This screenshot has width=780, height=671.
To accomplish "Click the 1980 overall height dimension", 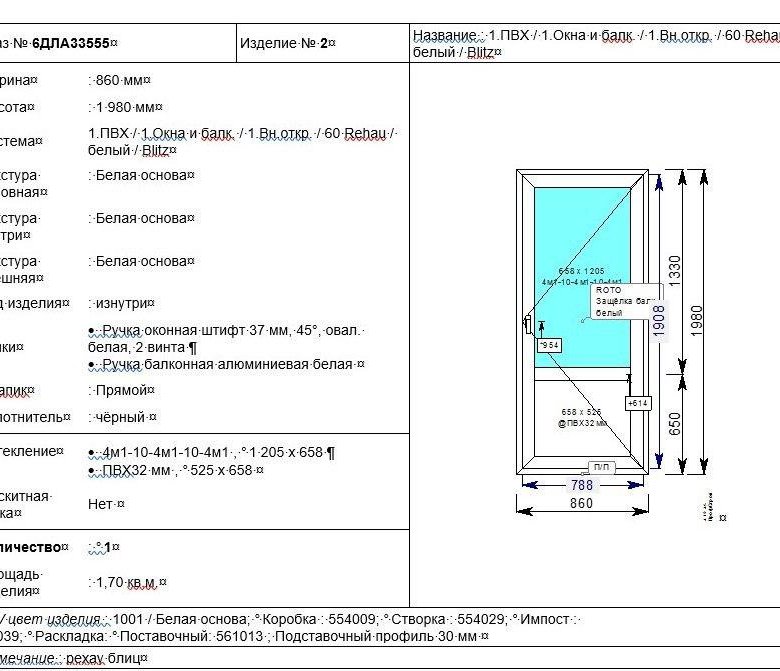I will click(x=698, y=321).
